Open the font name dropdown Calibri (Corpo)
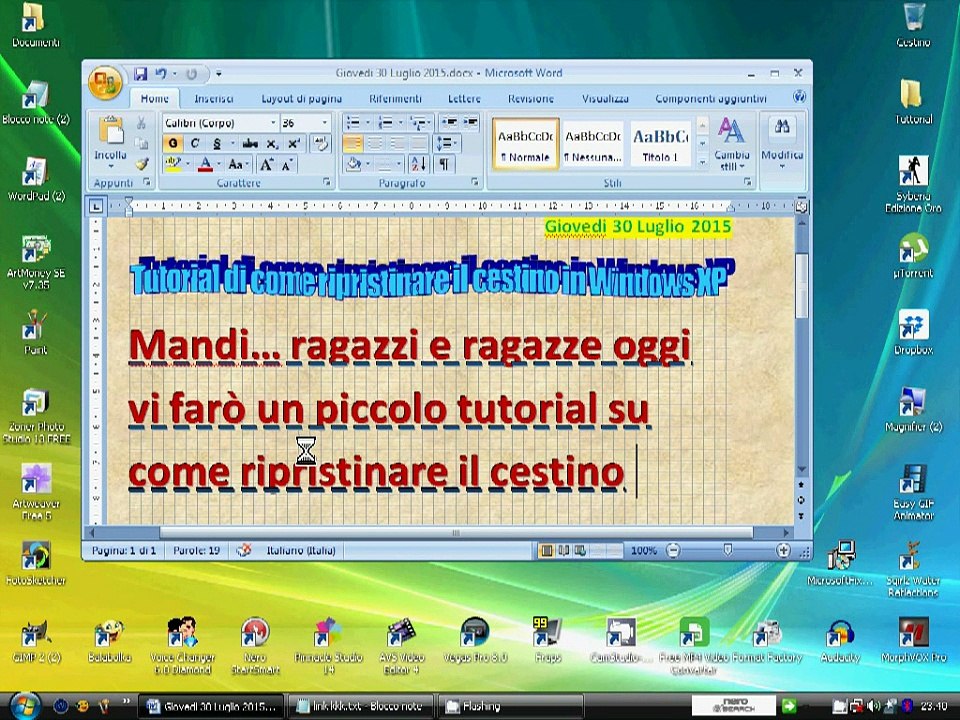This screenshot has height=720, width=960. pos(274,123)
